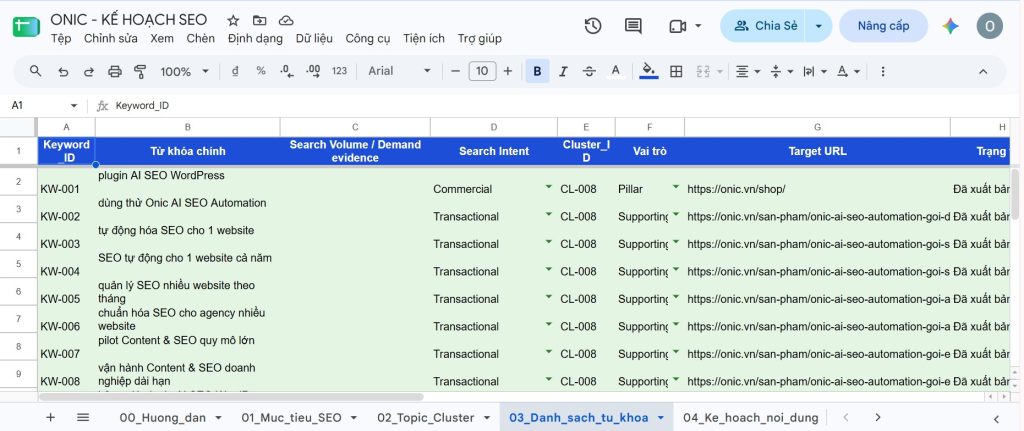Switch to 04_Ke_hoach_noi_dung sheet tab
Viewport: 1024px width, 431px height.
tap(750, 417)
